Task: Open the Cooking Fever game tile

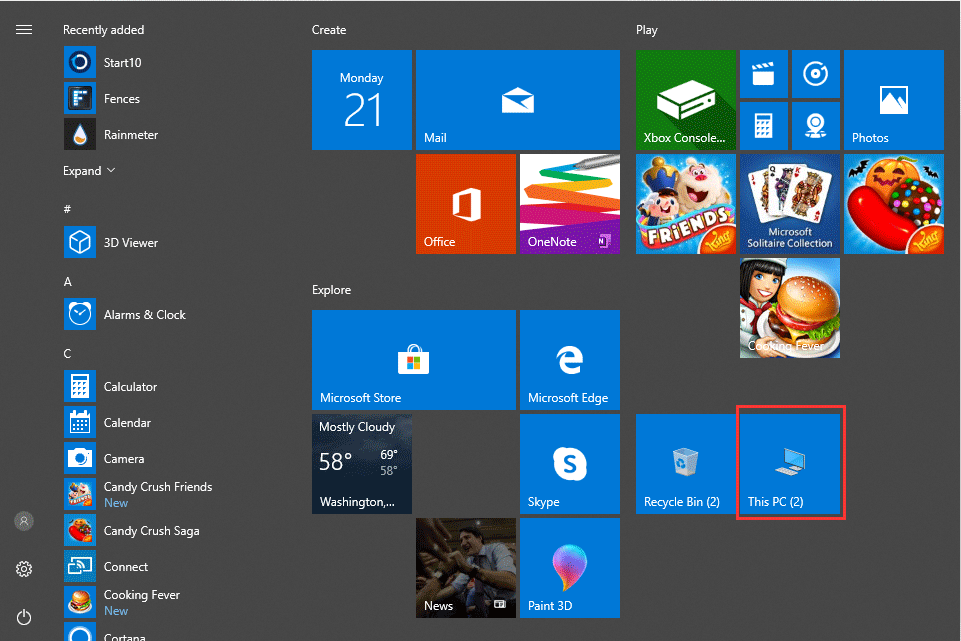Action: click(790, 308)
